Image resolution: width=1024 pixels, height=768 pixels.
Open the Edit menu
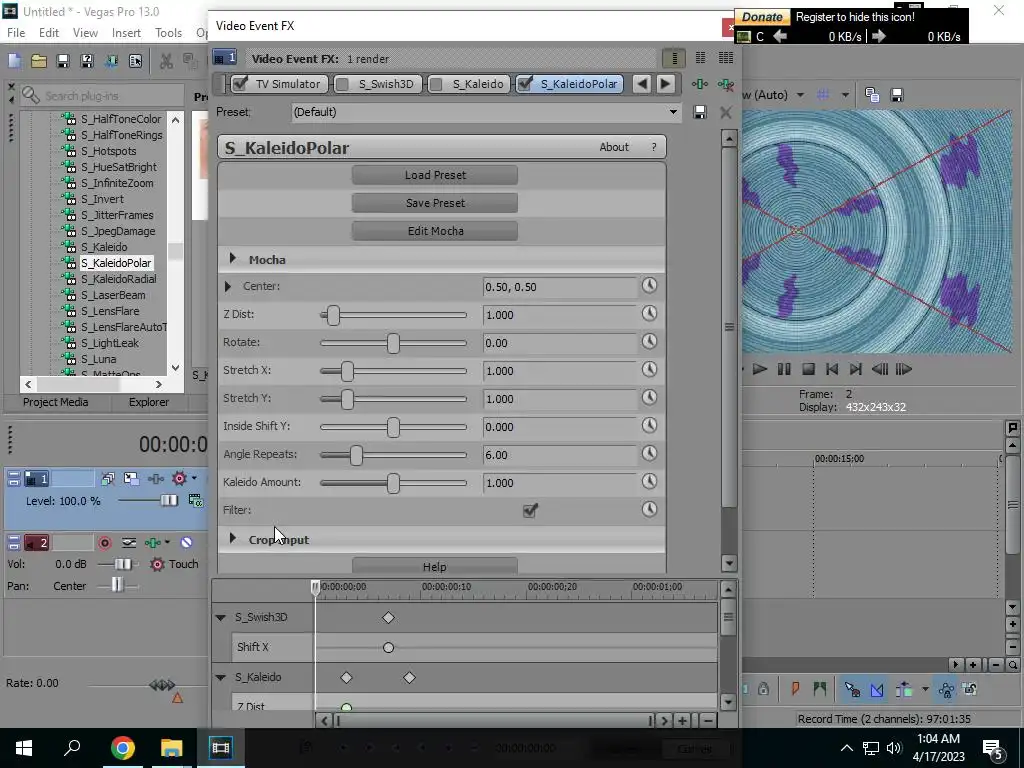pos(49,33)
